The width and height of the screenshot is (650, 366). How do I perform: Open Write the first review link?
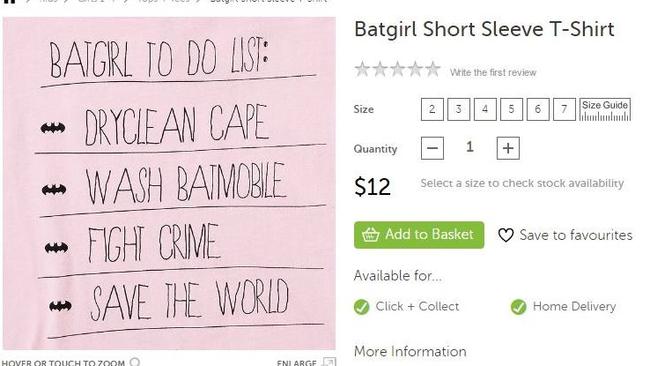tap(493, 73)
